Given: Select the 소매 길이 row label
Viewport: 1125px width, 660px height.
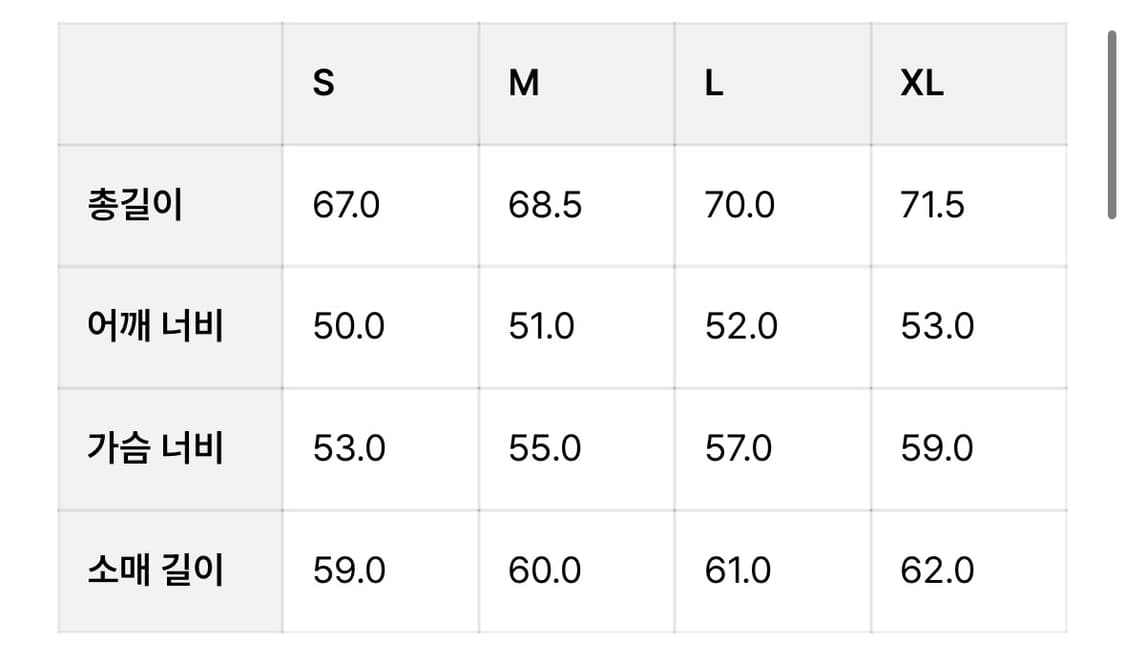Looking at the screenshot, I should (x=155, y=570).
